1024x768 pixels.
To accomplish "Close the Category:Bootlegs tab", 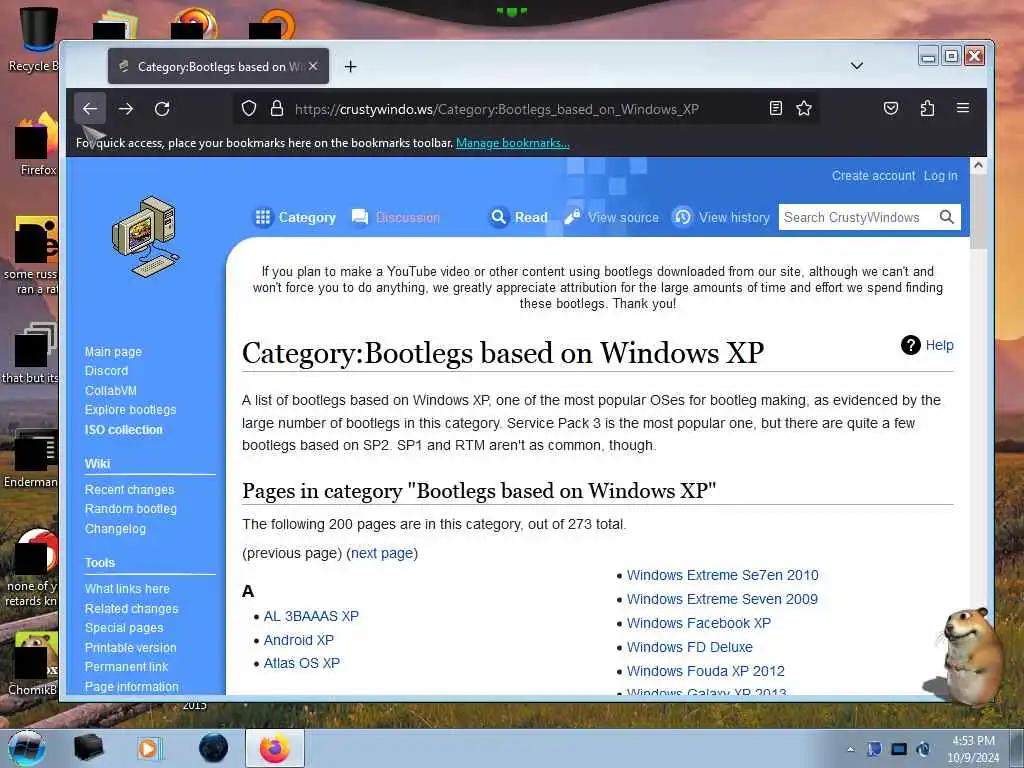I will pyautogui.click(x=313, y=66).
